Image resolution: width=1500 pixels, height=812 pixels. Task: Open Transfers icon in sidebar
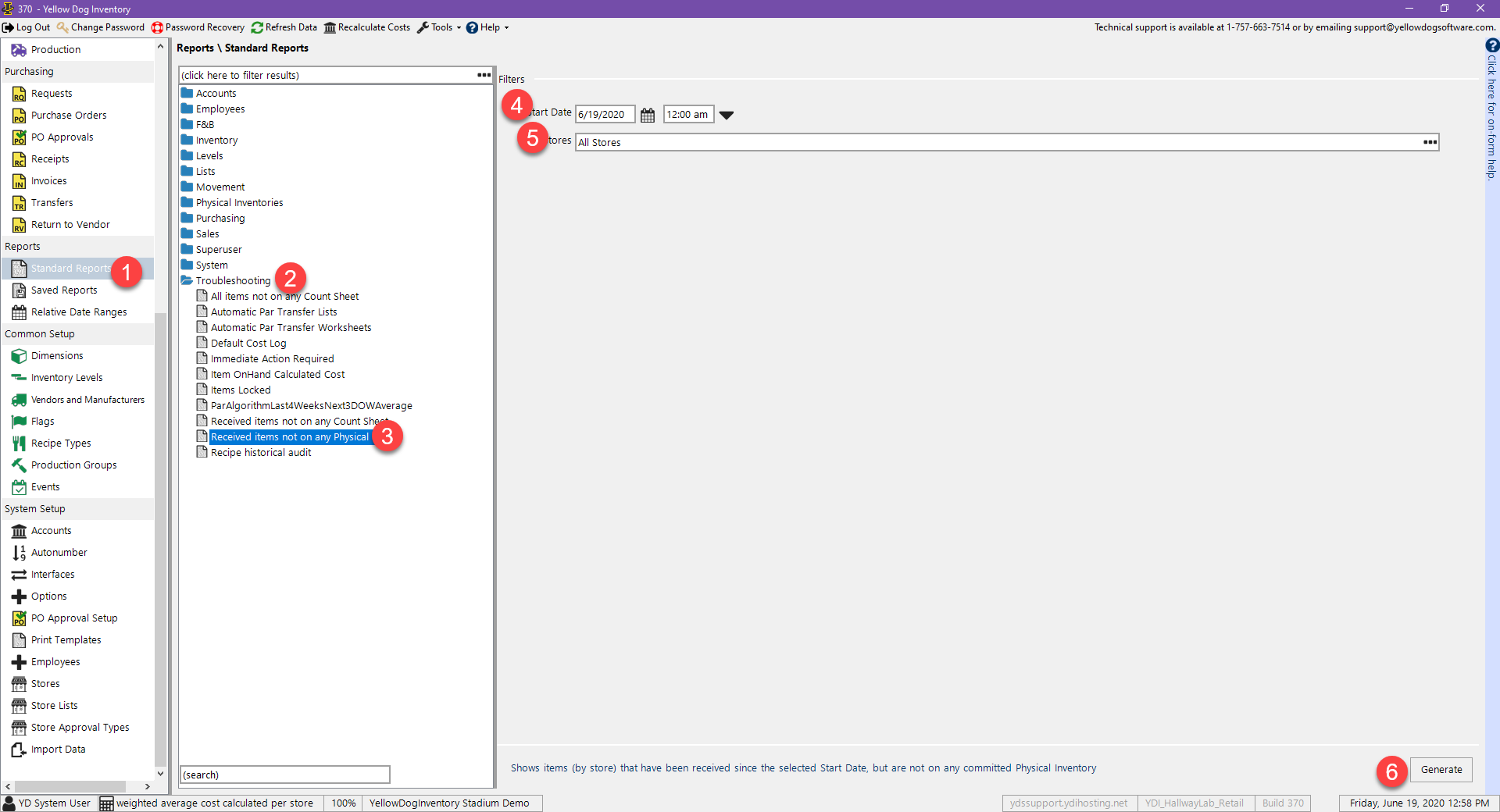pos(19,203)
